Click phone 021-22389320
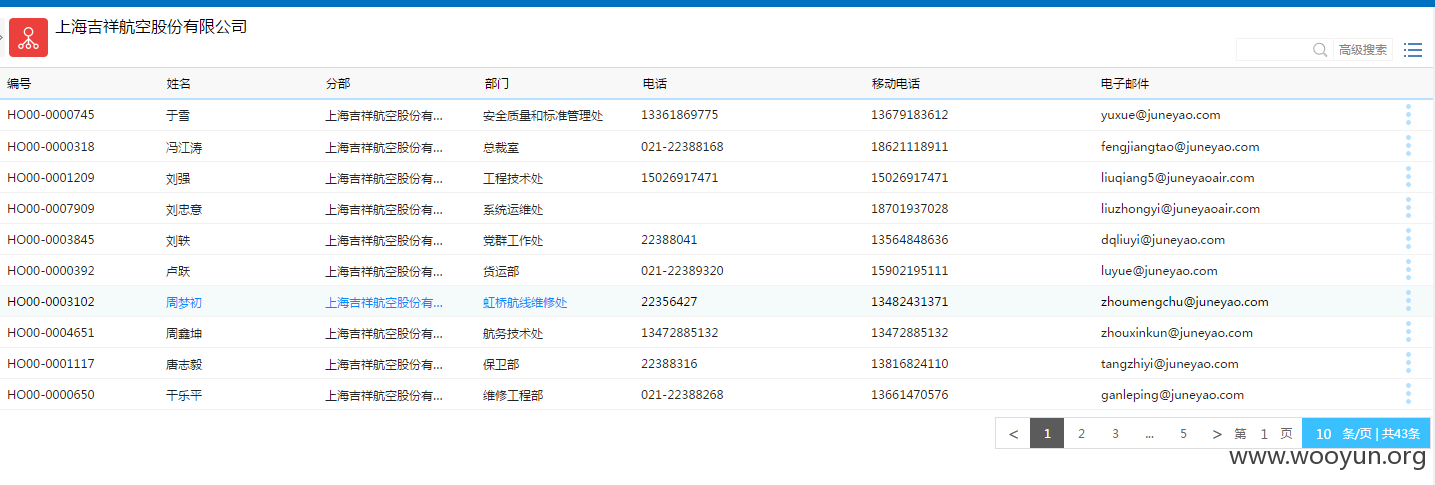Viewport: 1435px width, 485px height. 682,271
